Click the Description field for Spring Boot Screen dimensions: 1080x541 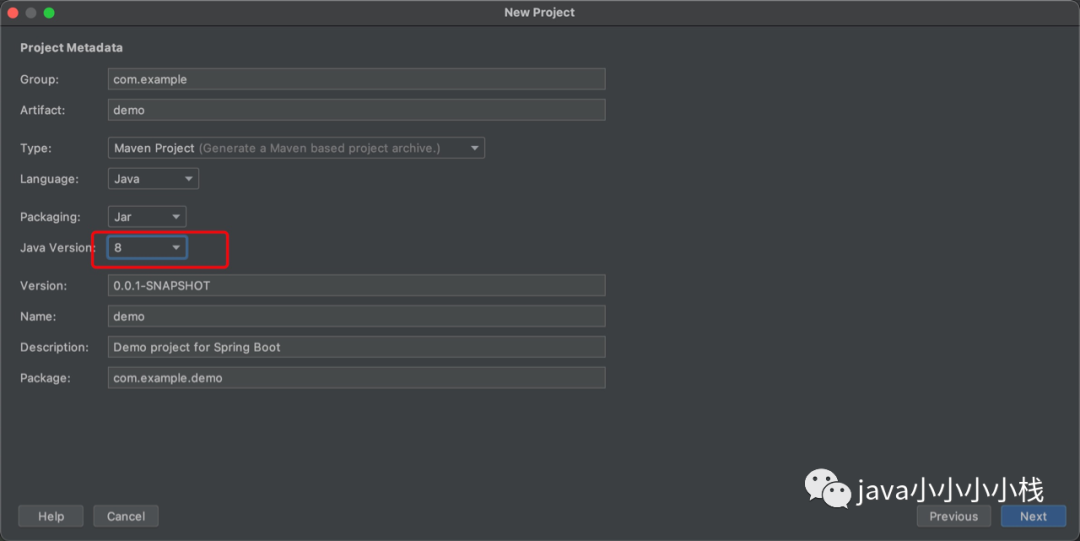[x=357, y=347]
